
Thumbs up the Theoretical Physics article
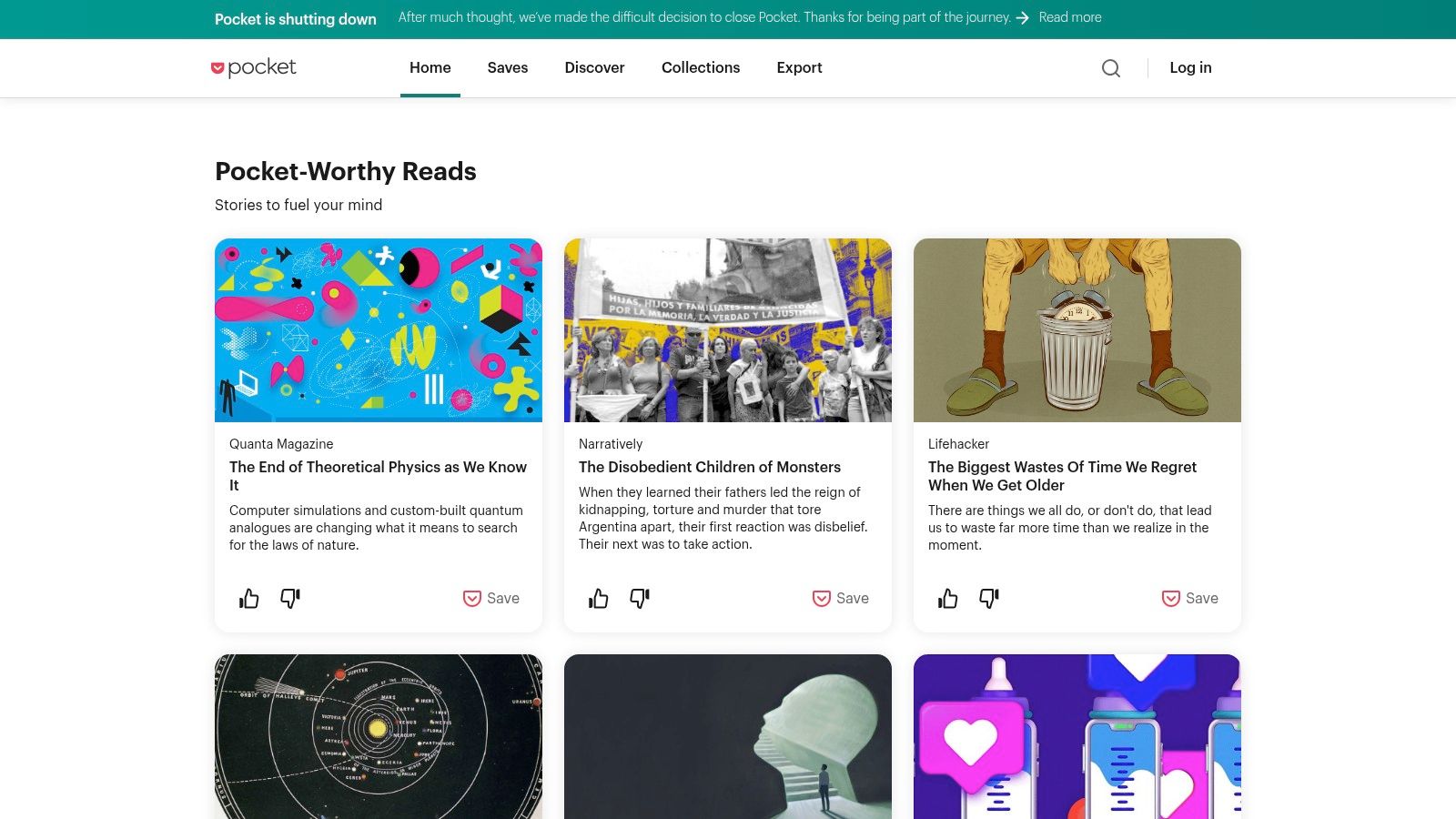(249, 598)
